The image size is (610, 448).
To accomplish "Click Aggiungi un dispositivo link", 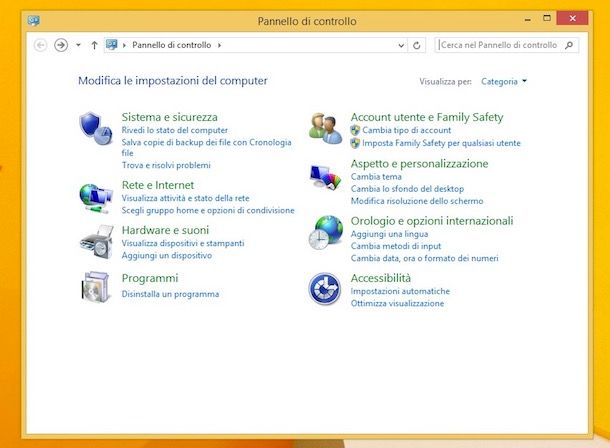I will click(x=167, y=256).
